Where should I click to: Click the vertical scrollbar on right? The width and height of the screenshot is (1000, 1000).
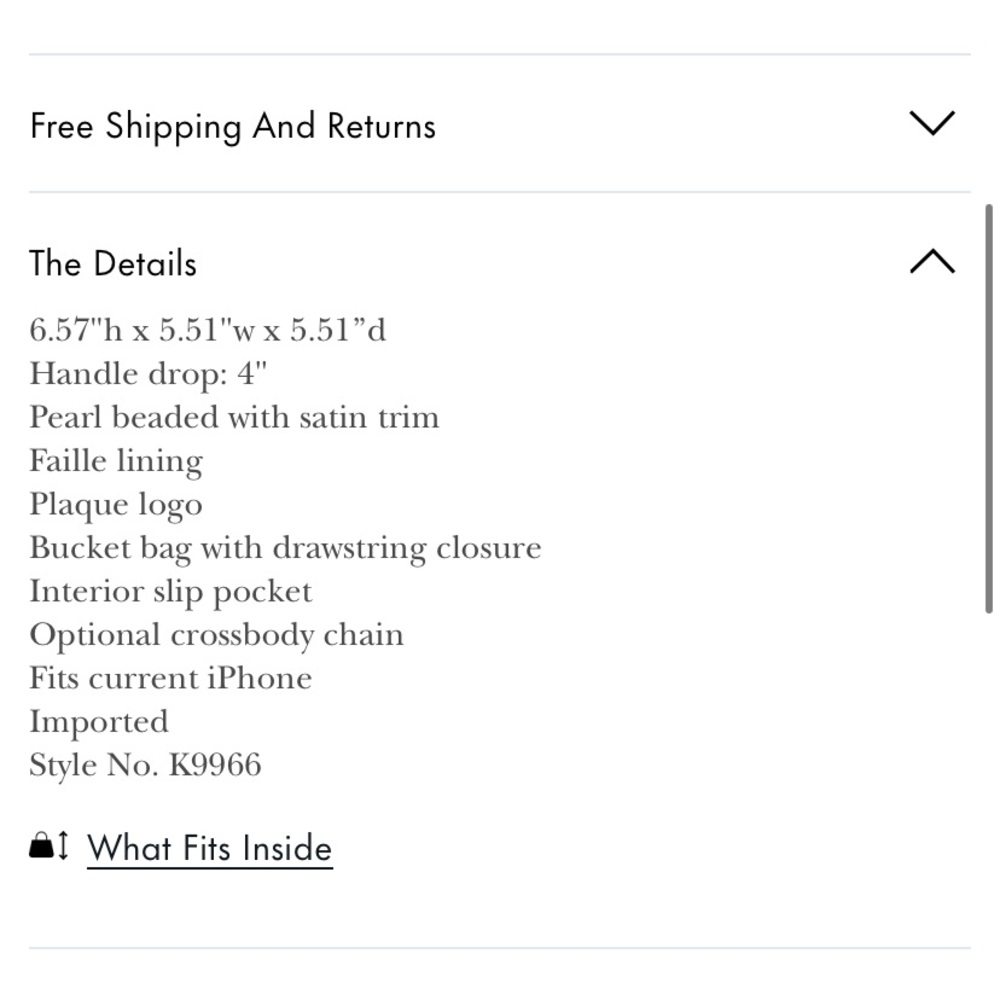tap(989, 408)
